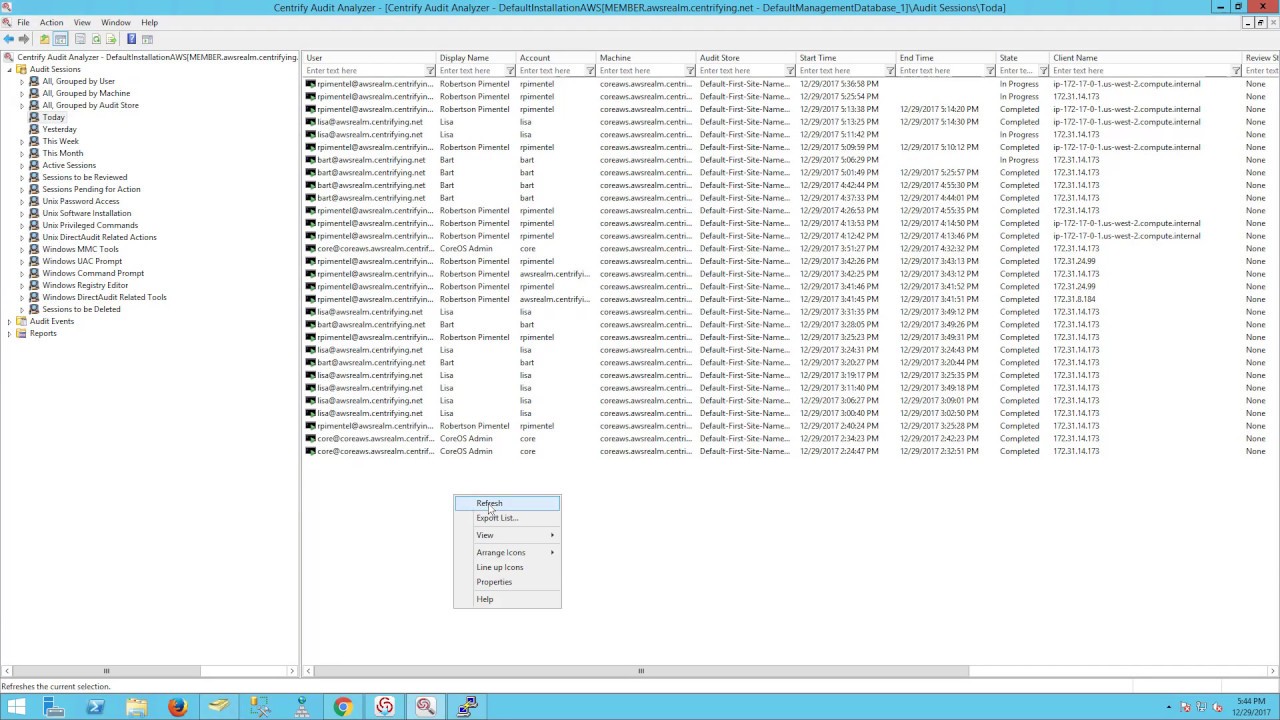Open filter dropdown for Machine column
This screenshot has height=720, width=1280.
click(690, 71)
